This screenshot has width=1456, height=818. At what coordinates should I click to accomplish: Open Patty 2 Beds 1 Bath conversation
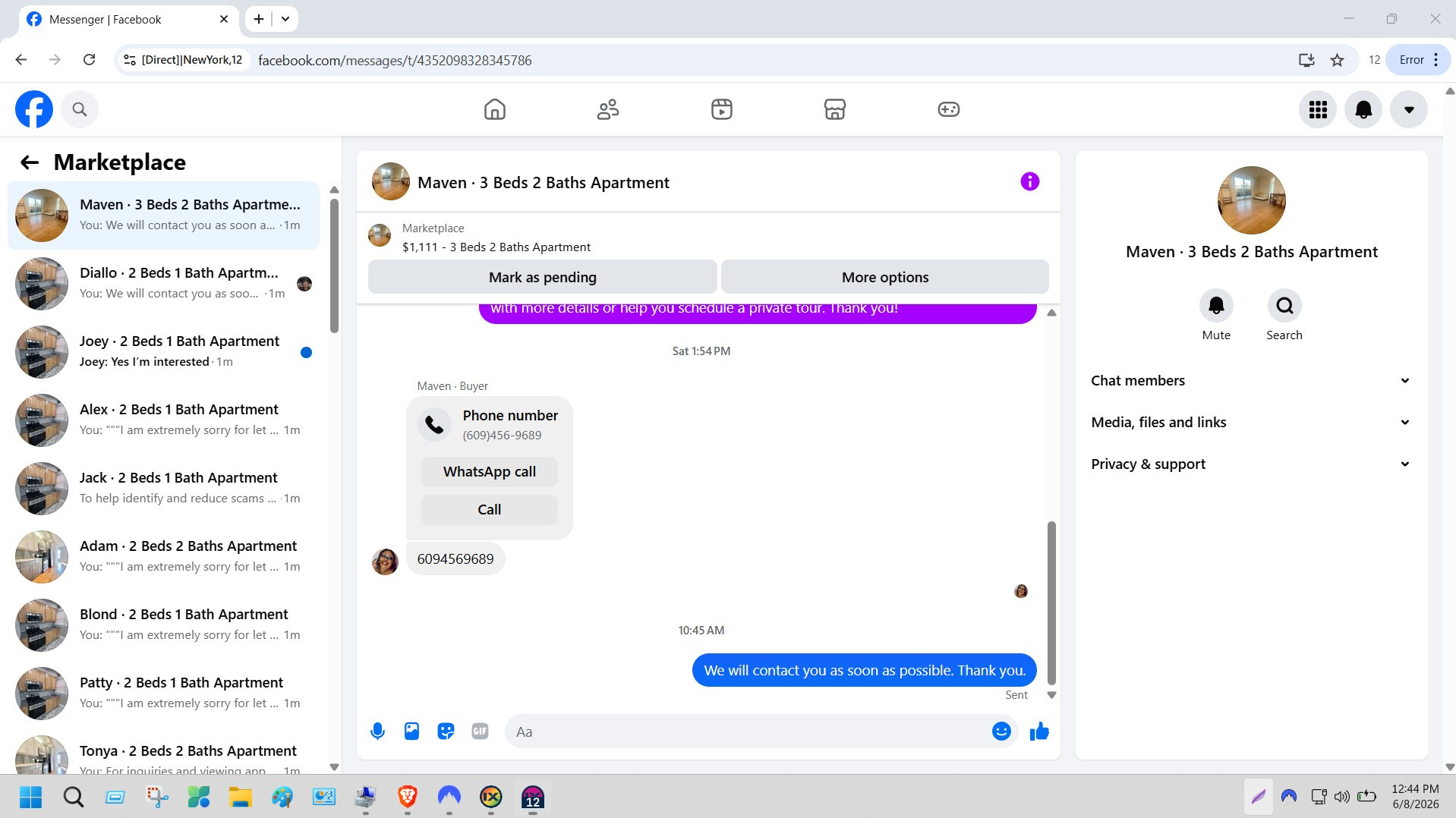point(164,694)
